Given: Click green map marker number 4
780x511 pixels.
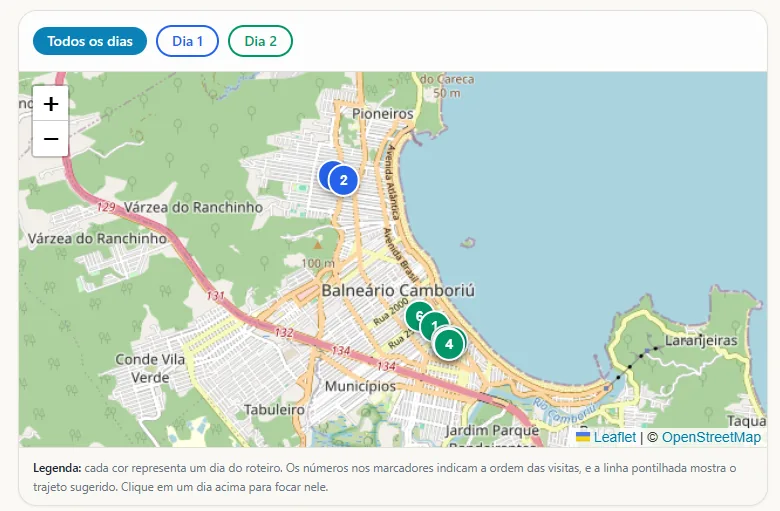Looking at the screenshot, I should tap(449, 344).
